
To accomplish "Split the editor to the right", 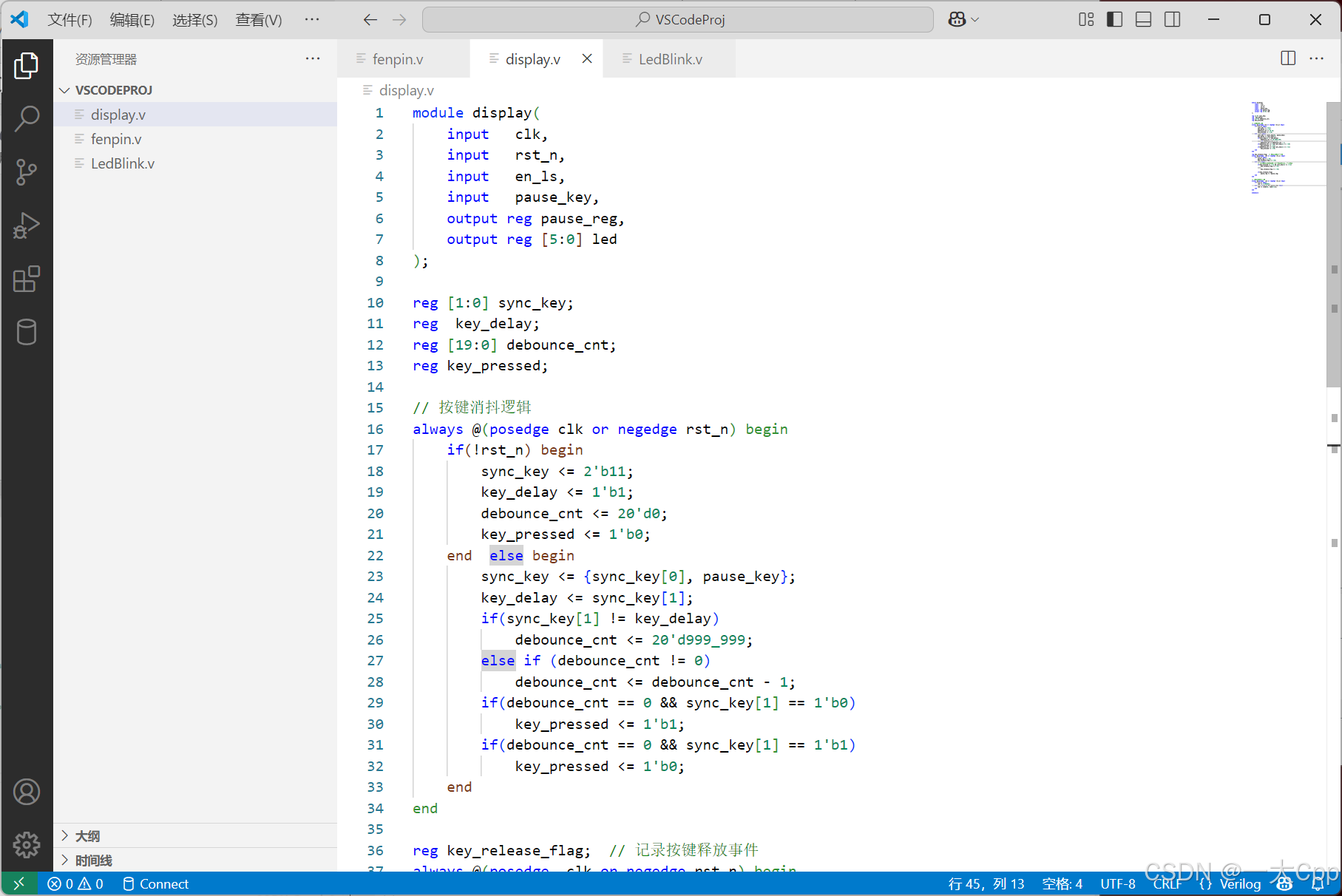I will click(x=1288, y=58).
